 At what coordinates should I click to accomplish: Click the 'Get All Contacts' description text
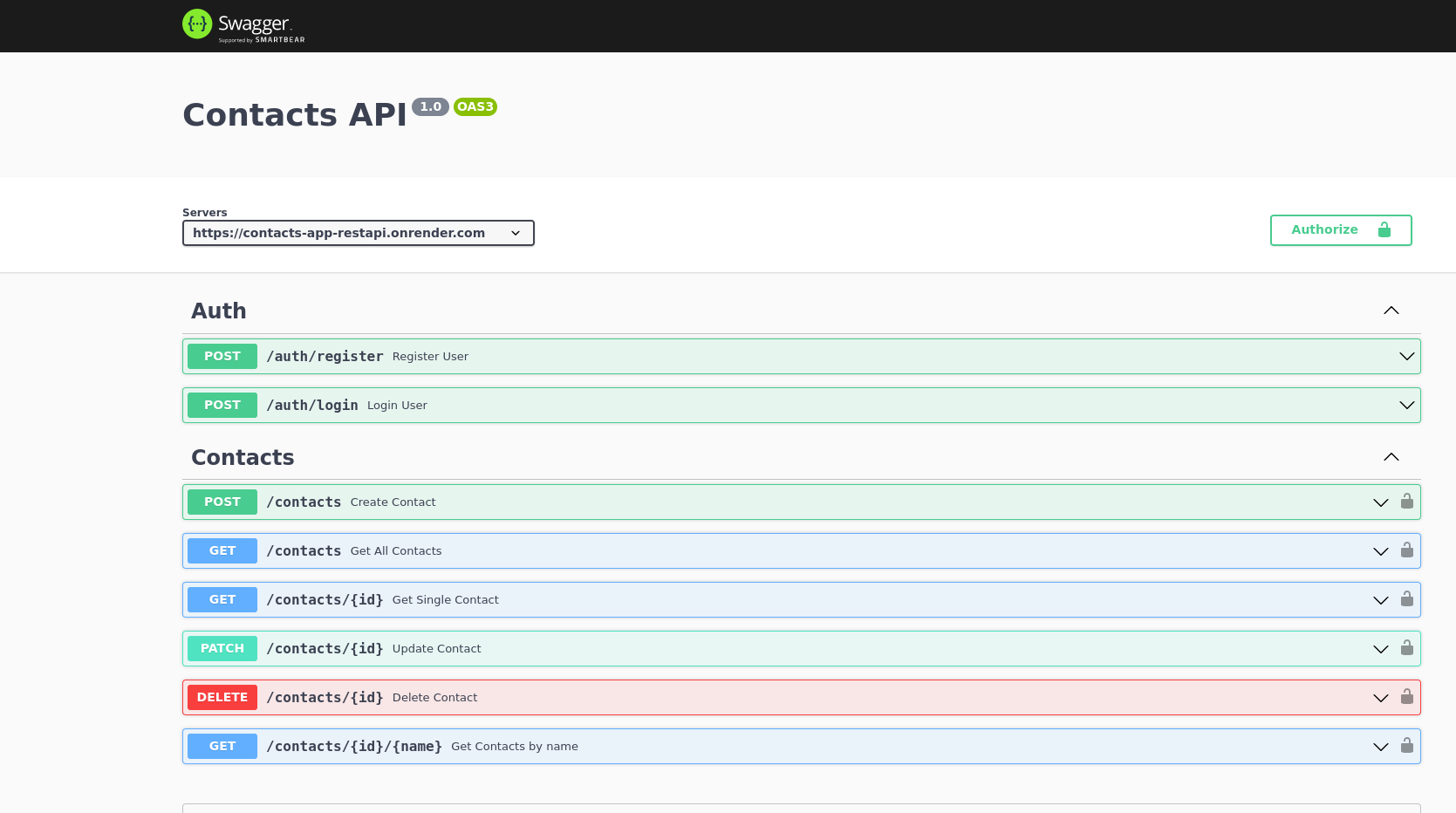(x=396, y=550)
